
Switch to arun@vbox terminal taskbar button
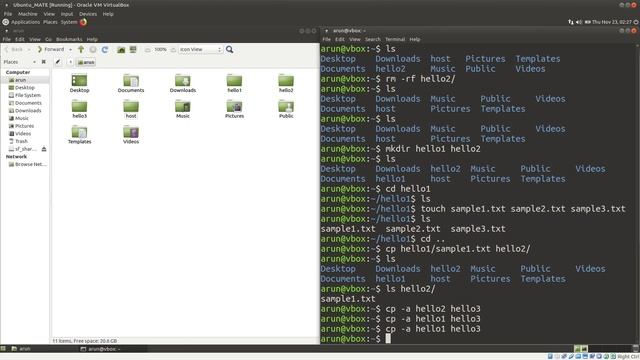click(x=112, y=349)
